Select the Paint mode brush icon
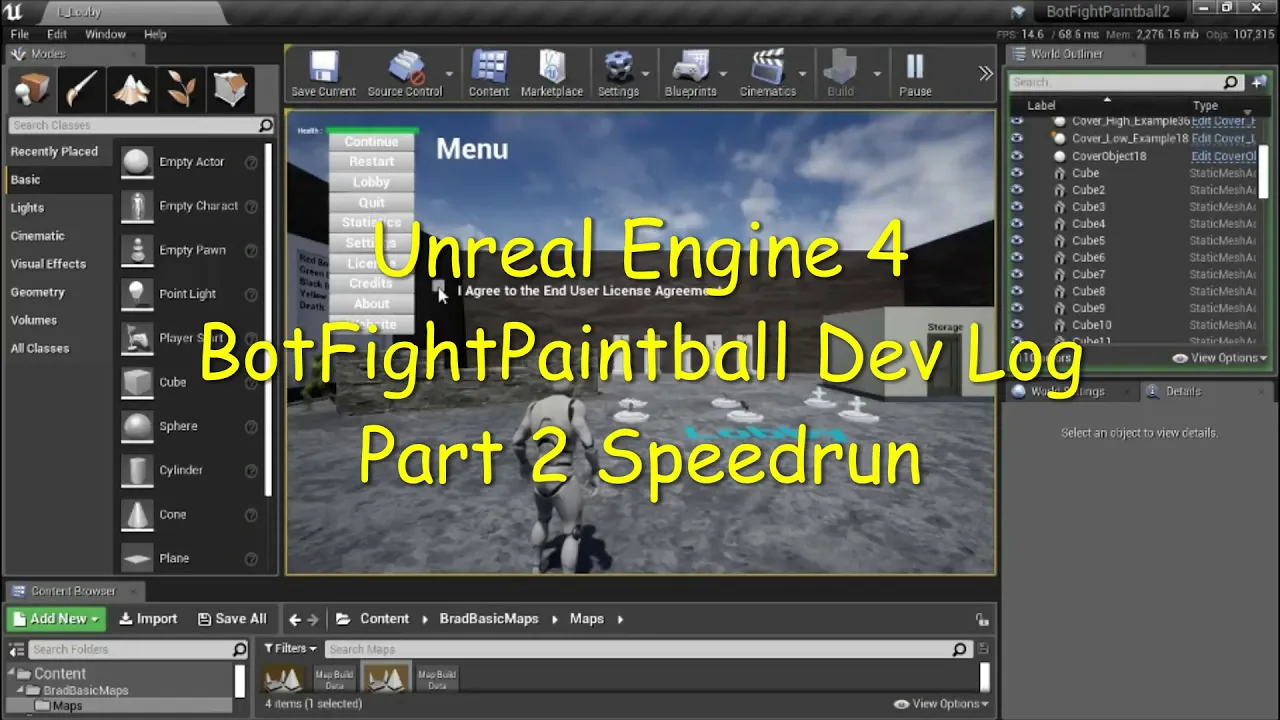The height and width of the screenshot is (720, 1280). 80,90
